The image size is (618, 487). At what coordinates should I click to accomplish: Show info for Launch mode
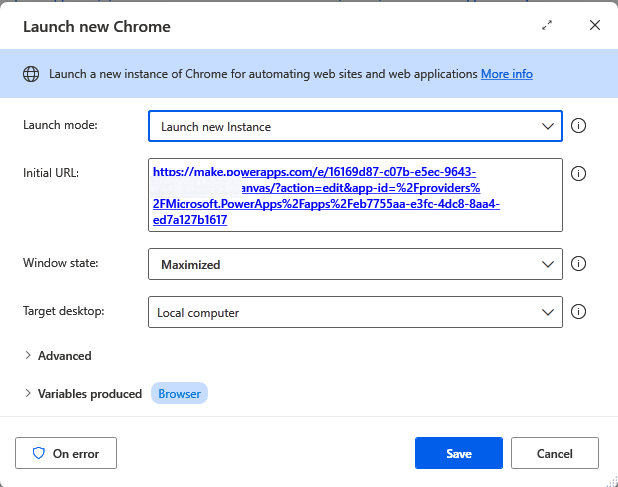pos(578,126)
